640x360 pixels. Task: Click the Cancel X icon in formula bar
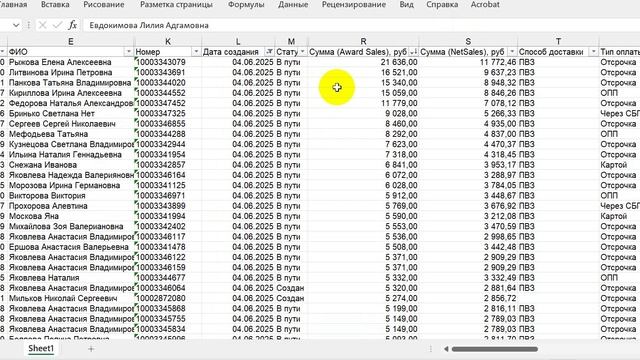[42, 25]
